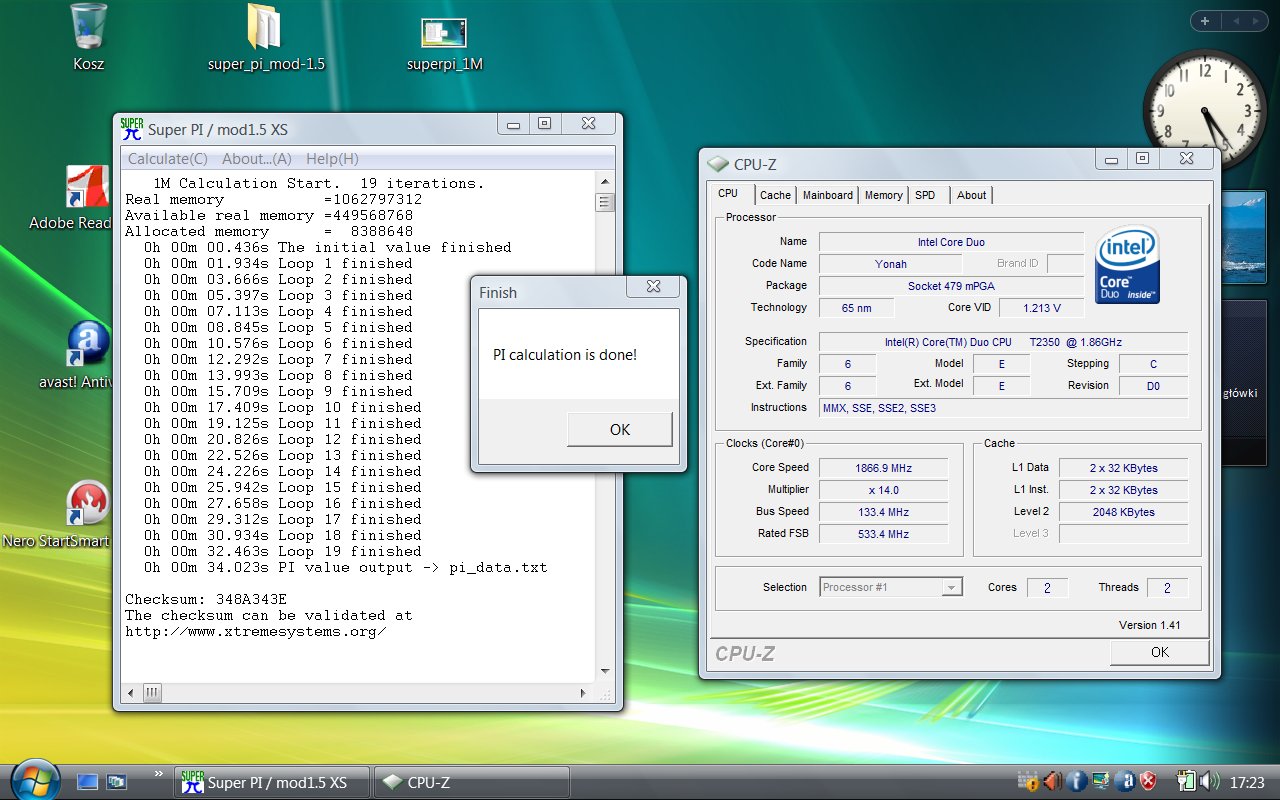This screenshot has height=800, width=1280.
Task: Click the Intel Core Duo logo
Action: pyautogui.click(x=1127, y=265)
